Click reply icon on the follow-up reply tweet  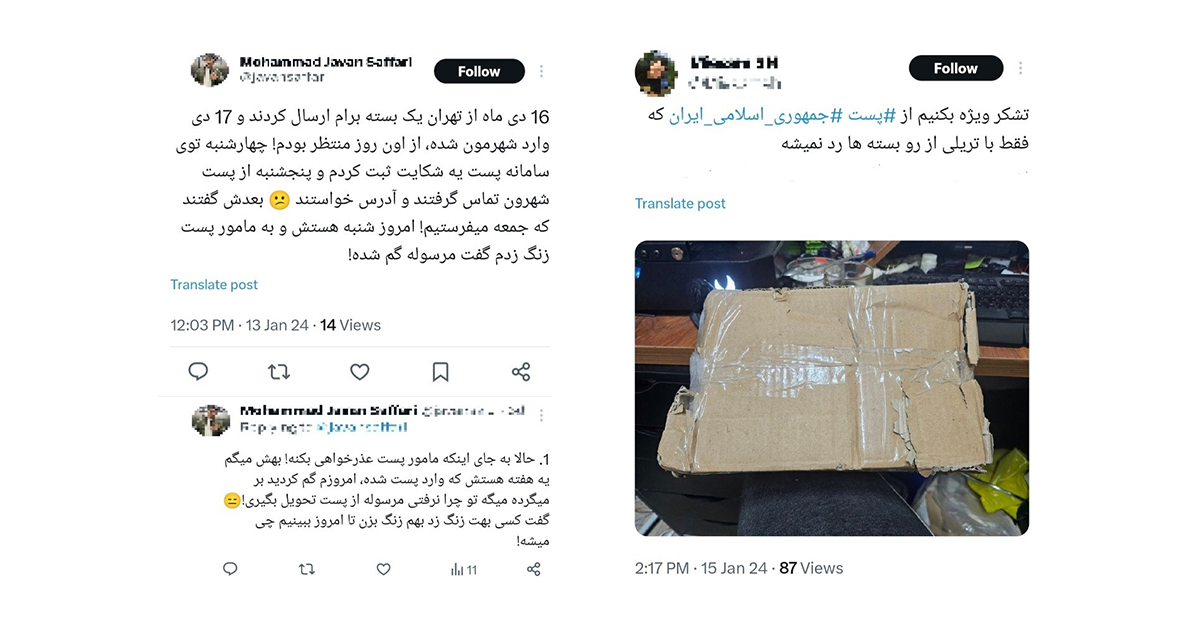tap(230, 569)
